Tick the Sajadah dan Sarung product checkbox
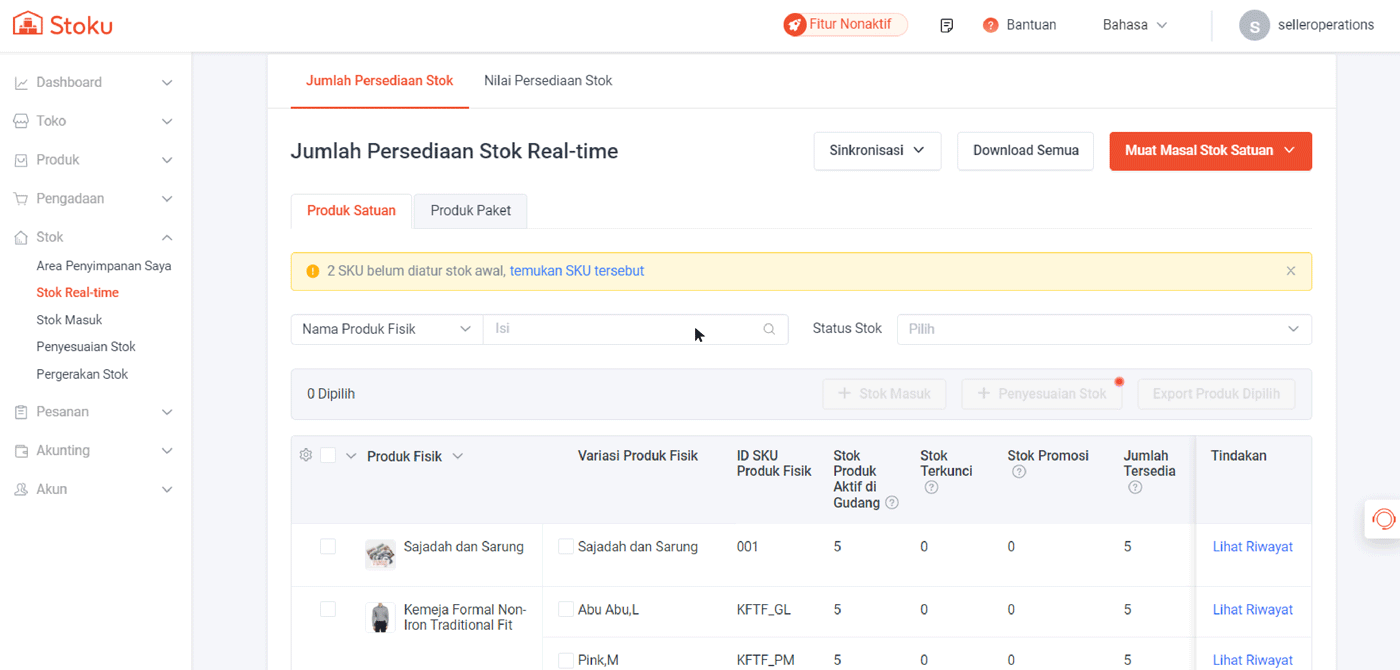The width and height of the screenshot is (1400, 670). coord(328,547)
